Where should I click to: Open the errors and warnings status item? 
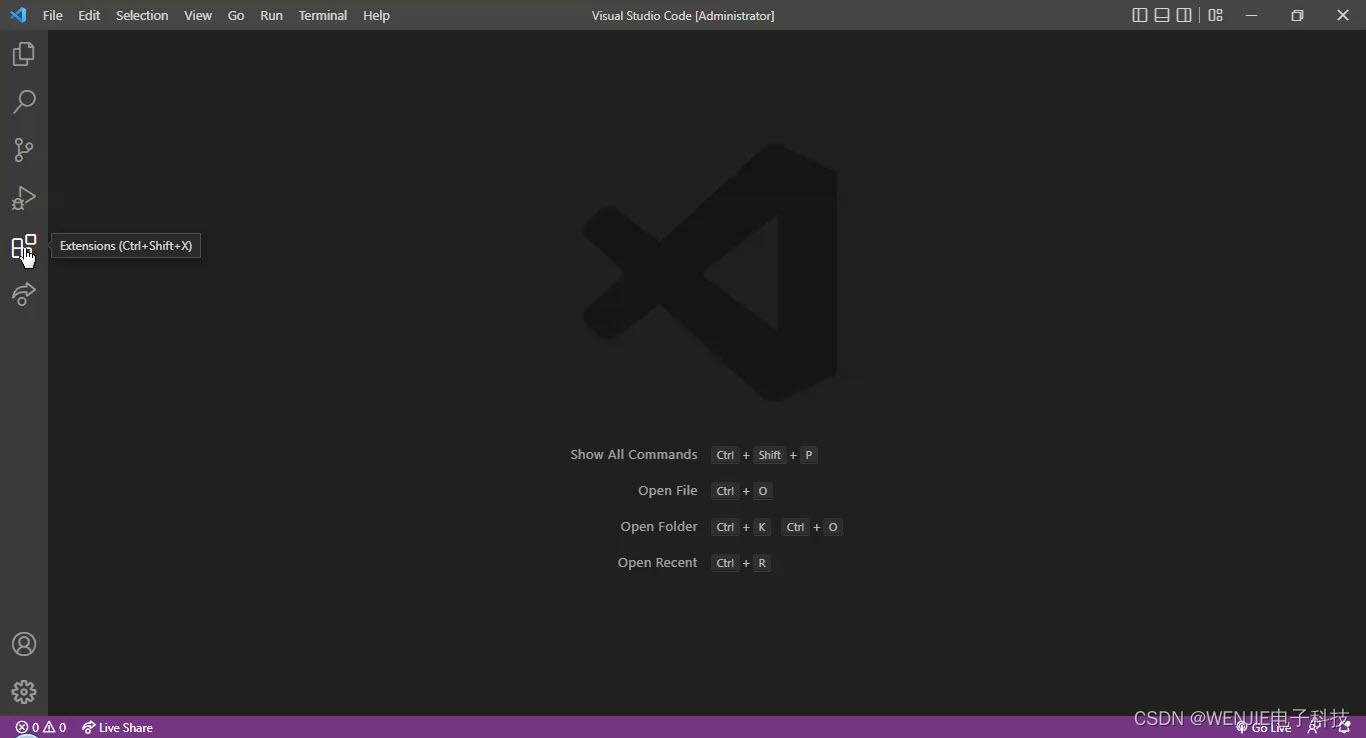(41, 728)
